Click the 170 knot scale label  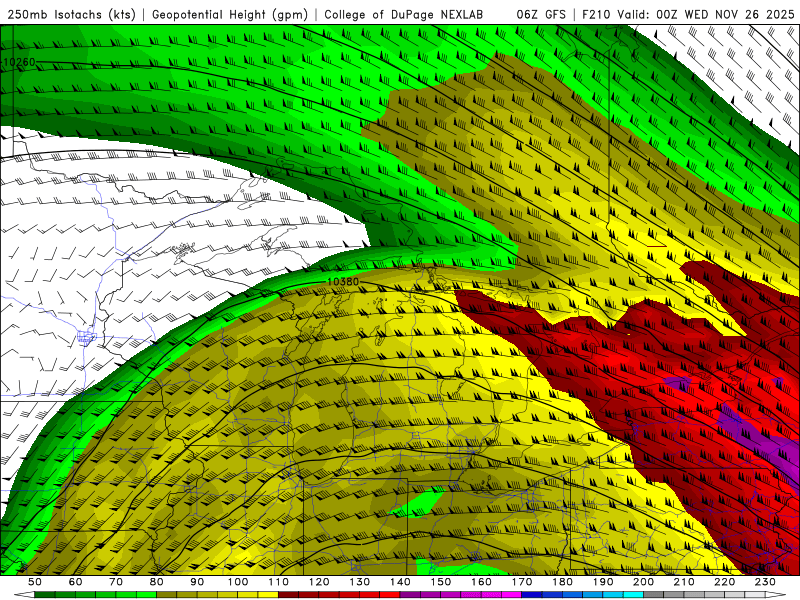(522, 582)
